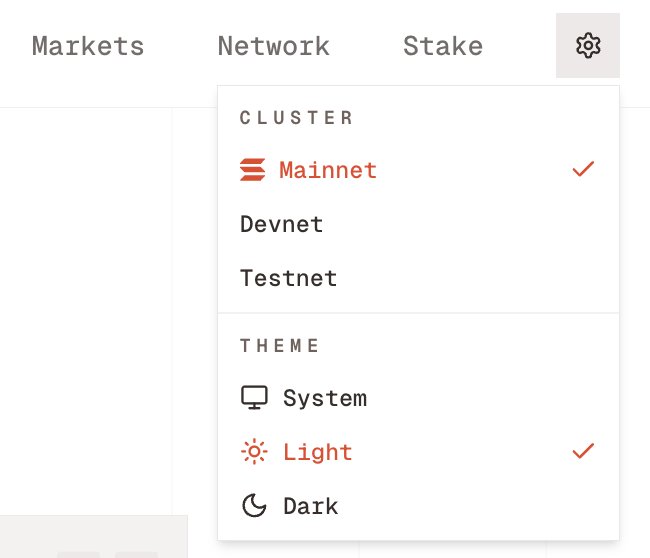Open the Stake page

443,46
